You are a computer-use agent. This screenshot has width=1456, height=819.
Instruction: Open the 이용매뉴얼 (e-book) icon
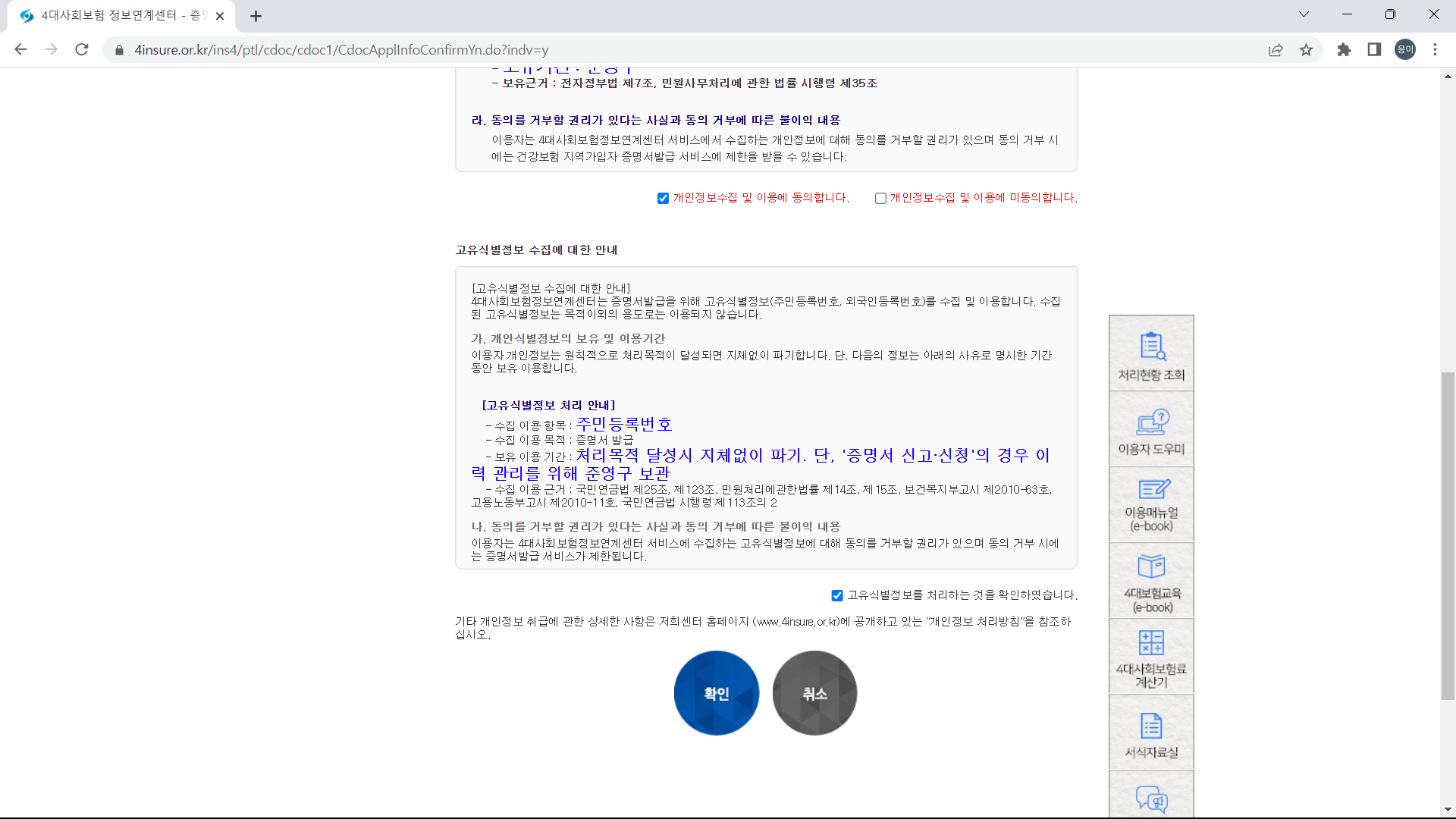[1151, 504]
